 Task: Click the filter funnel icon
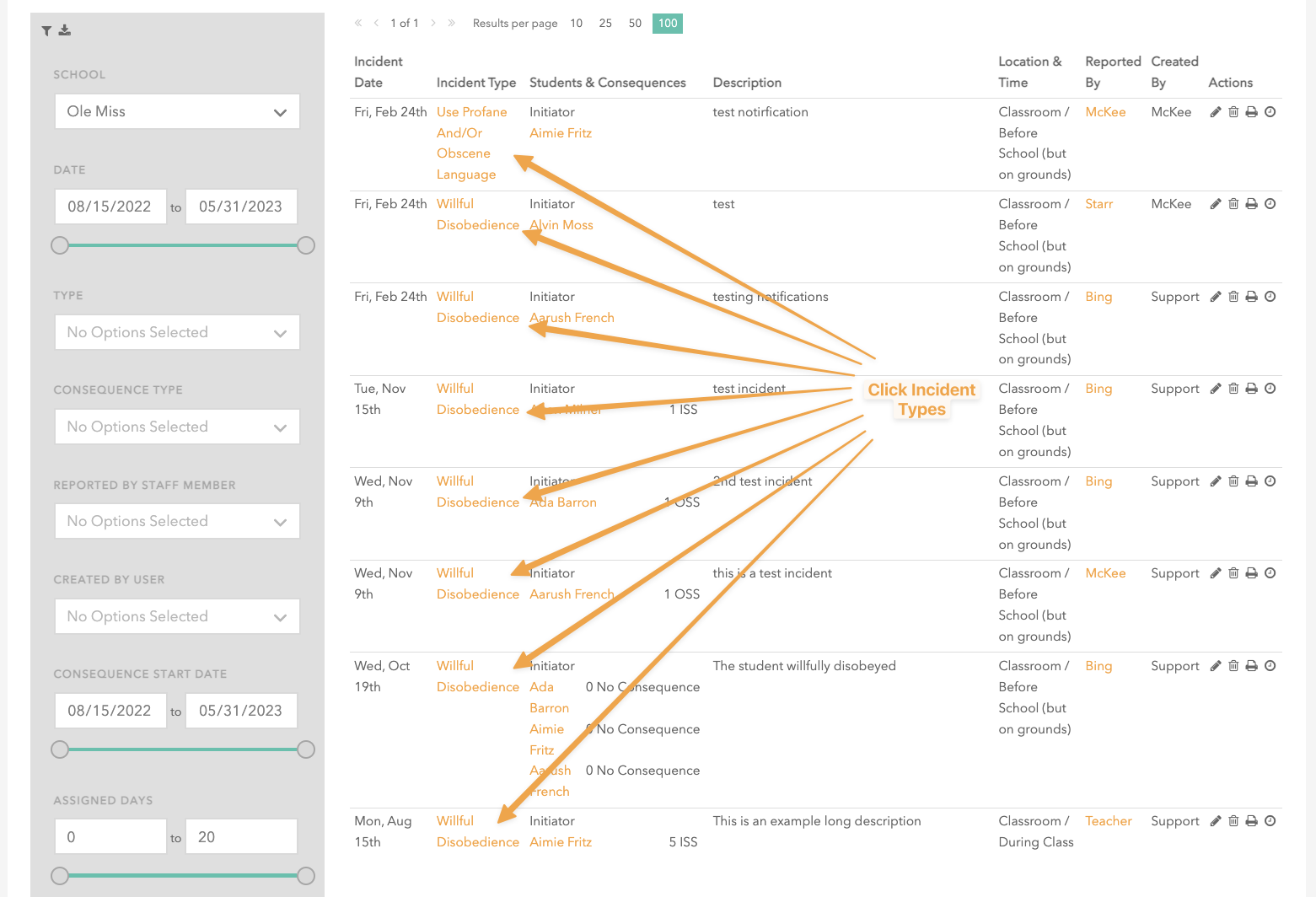[x=46, y=31]
